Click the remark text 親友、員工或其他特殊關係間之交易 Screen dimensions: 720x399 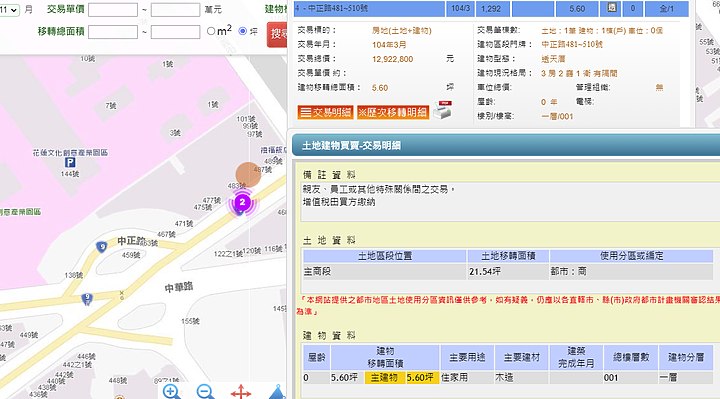click(379, 189)
